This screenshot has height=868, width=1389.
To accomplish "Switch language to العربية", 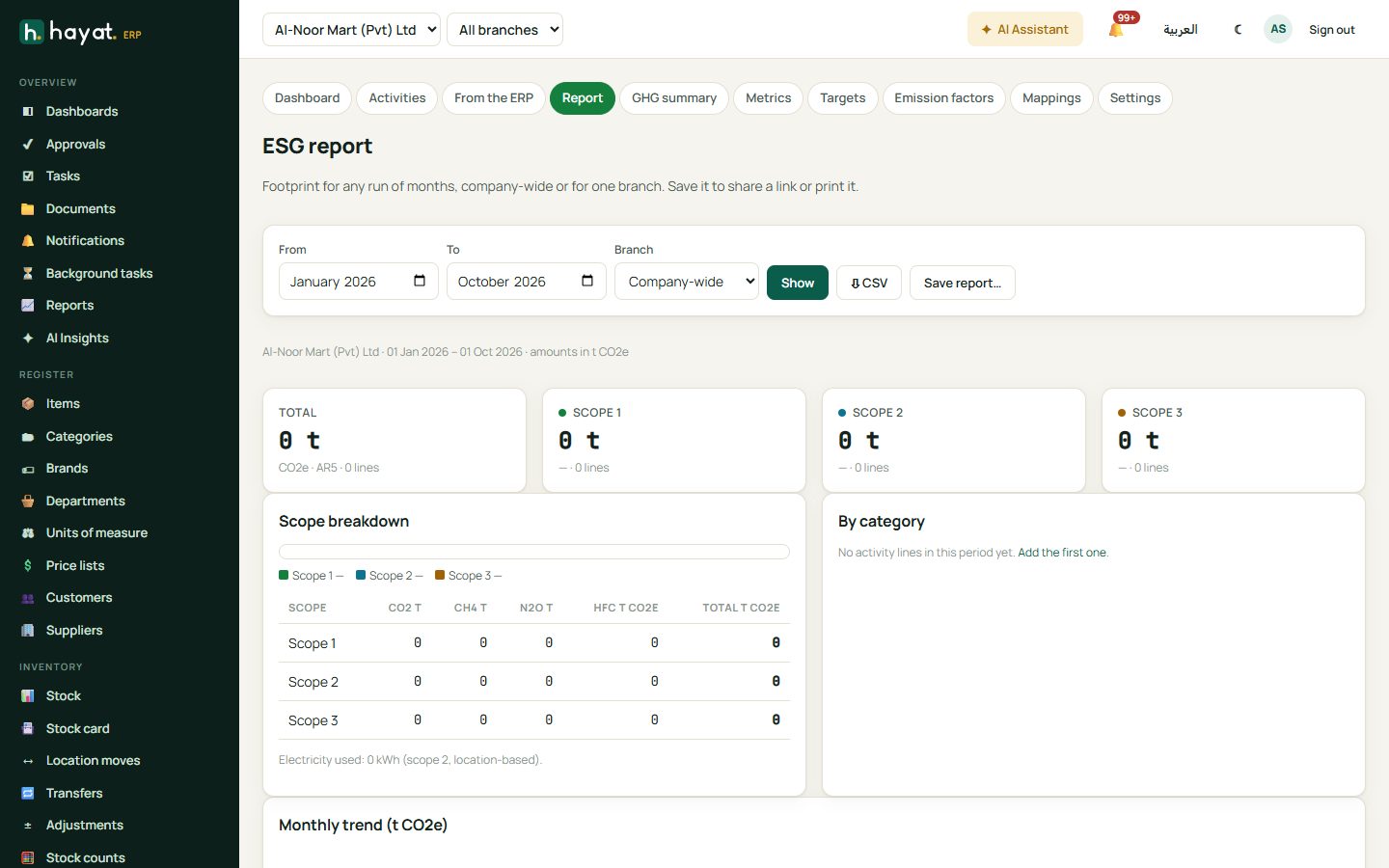I will tap(1181, 30).
